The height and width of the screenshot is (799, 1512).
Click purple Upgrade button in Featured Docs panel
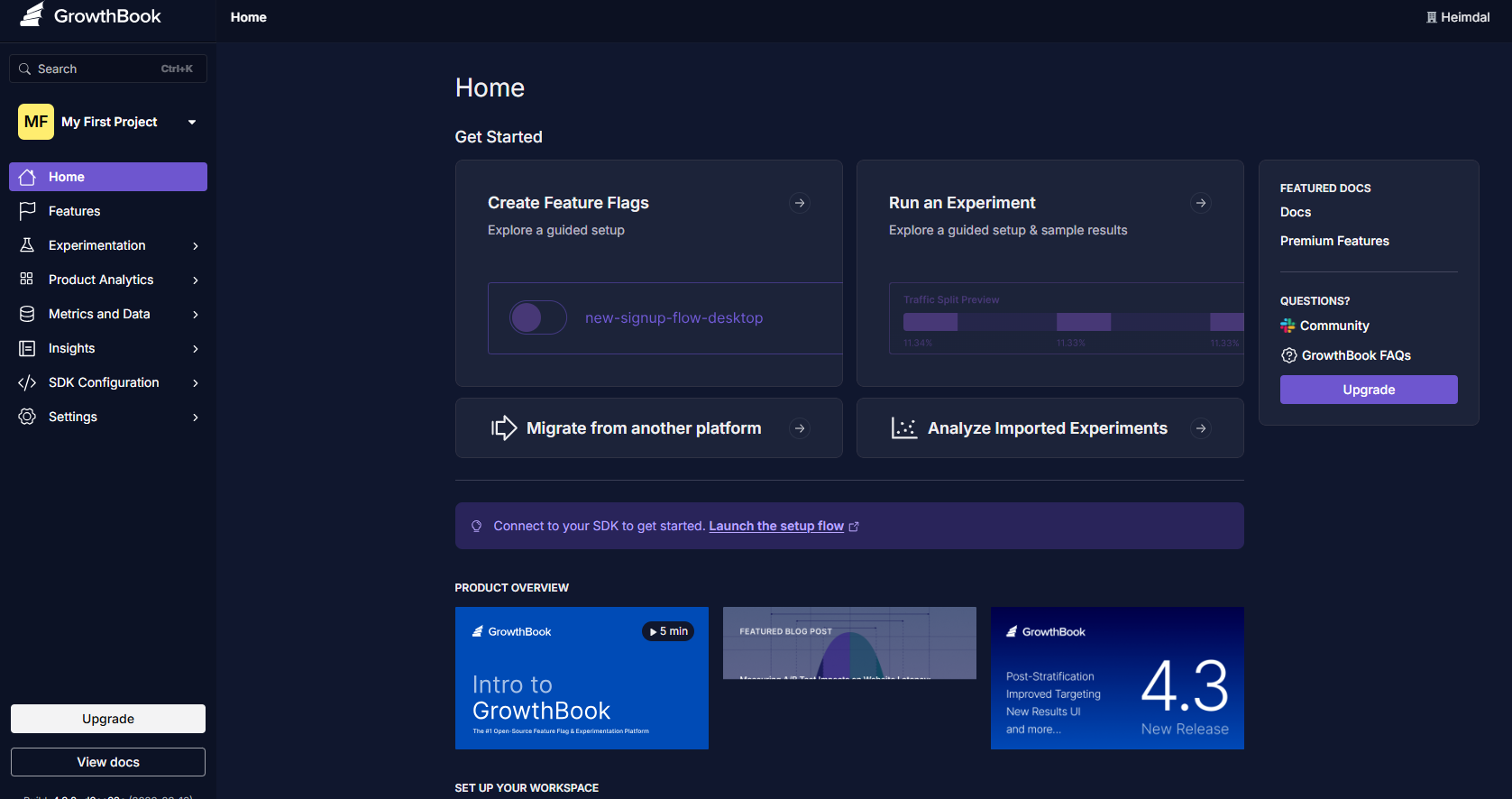pyautogui.click(x=1369, y=390)
